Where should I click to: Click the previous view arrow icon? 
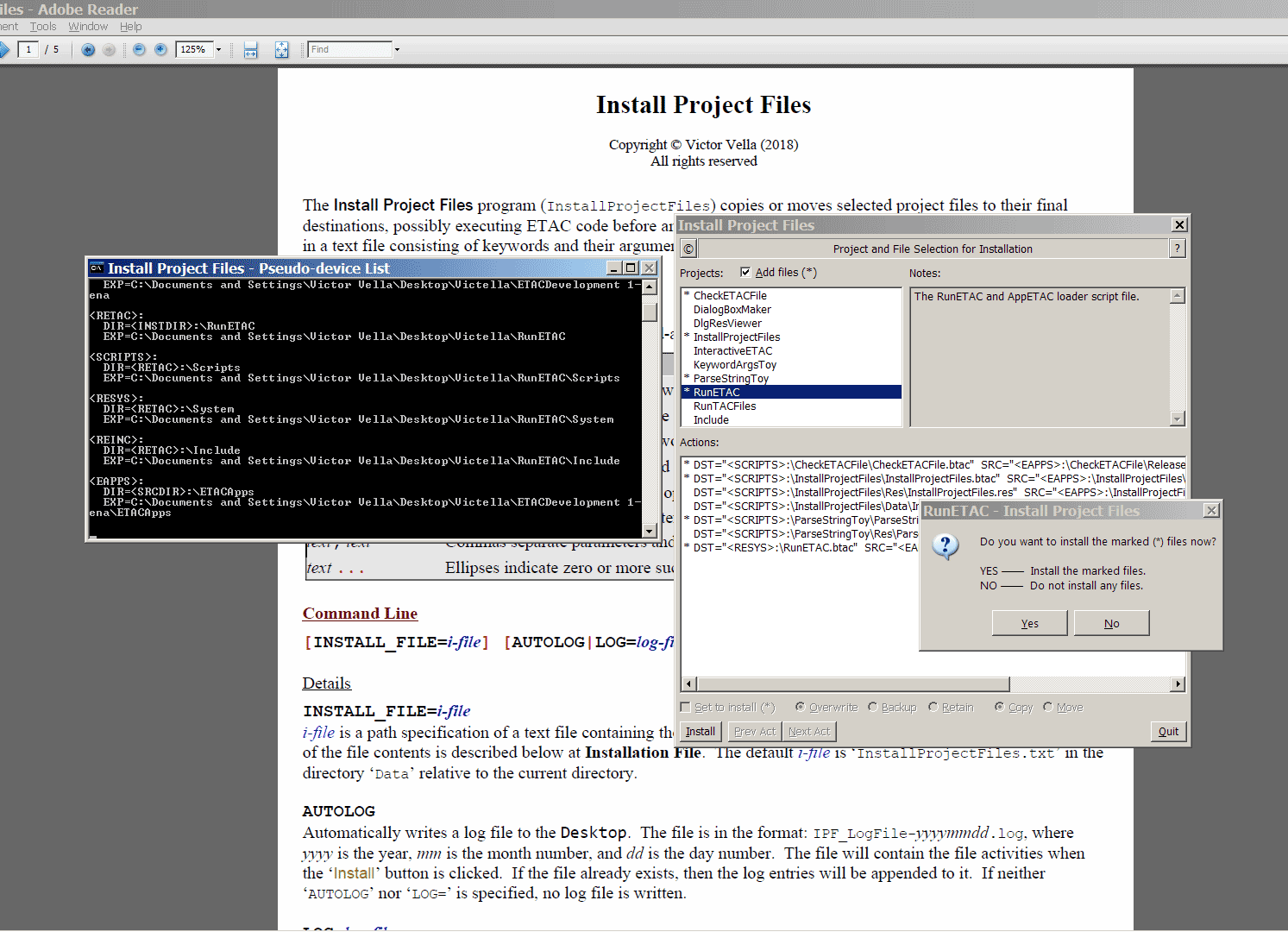click(x=88, y=50)
